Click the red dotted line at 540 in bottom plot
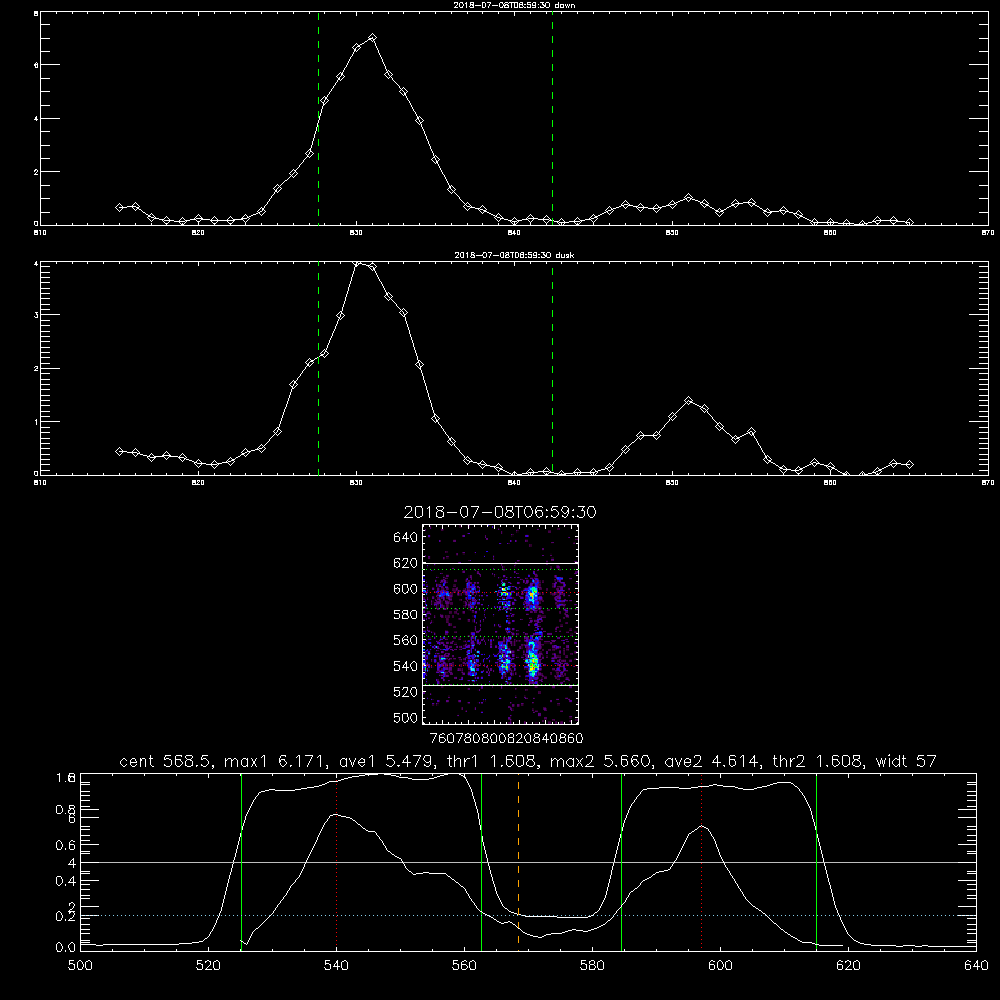This screenshot has width=1000, height=1000. point(337,862)
